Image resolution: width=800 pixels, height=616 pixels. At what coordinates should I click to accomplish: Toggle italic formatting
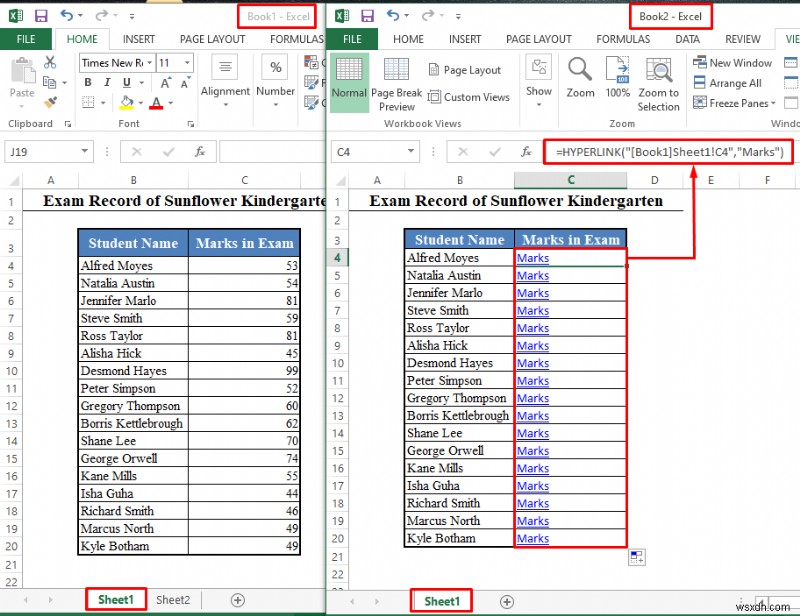[x=105, y=82]
